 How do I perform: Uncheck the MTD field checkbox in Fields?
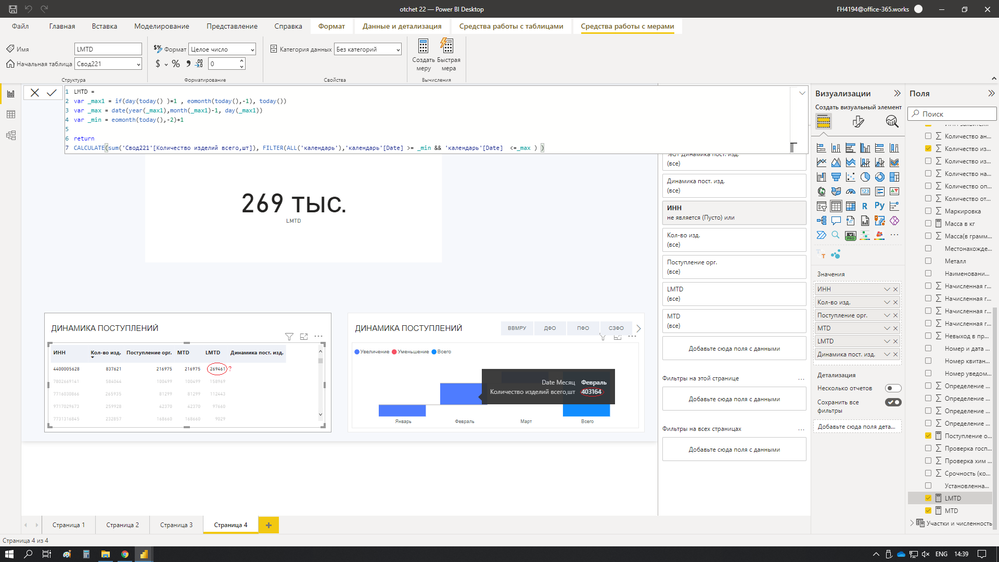pos(928,511)
